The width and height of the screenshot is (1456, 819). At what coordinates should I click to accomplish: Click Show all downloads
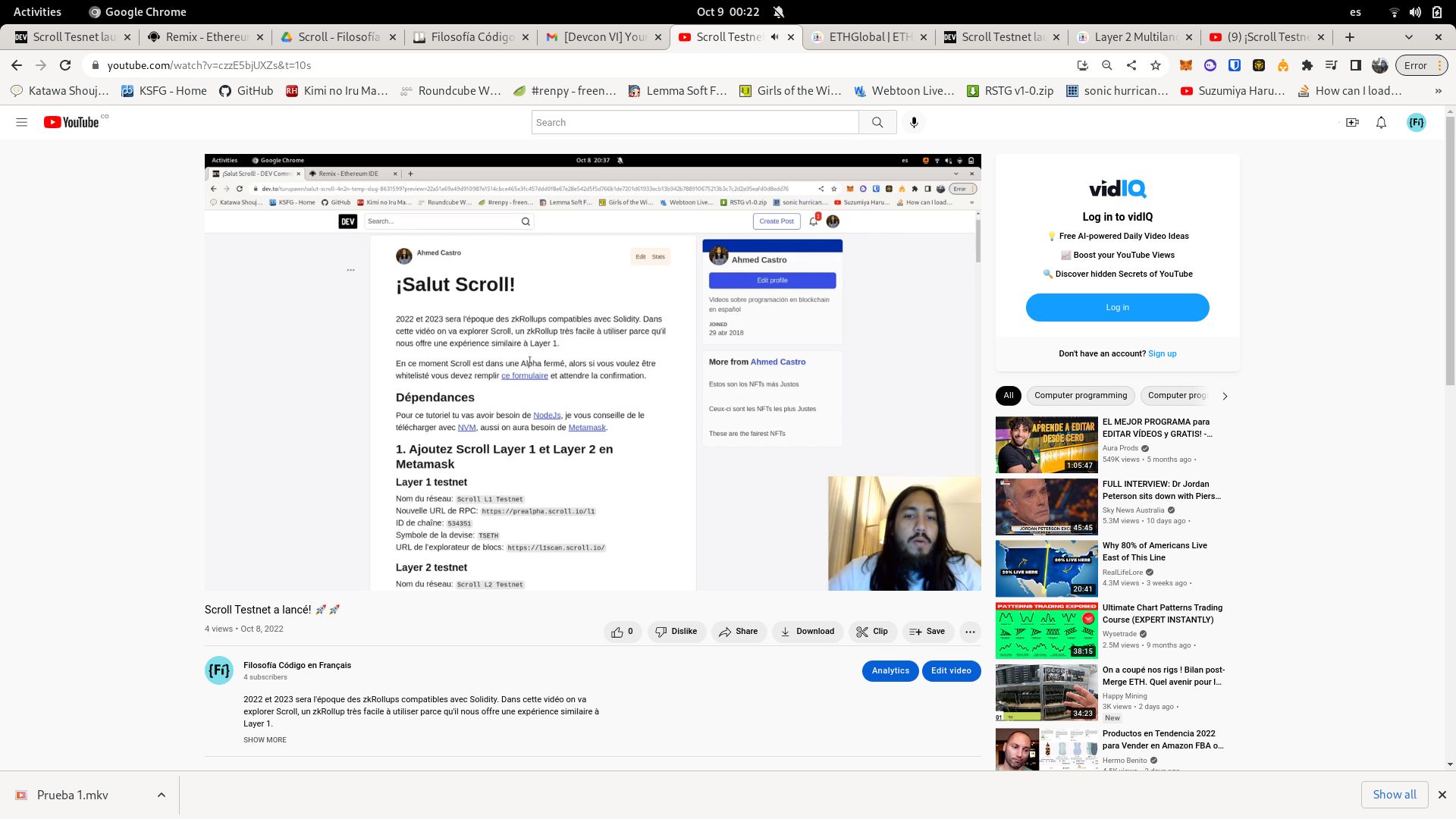[x=1395, y=795]
